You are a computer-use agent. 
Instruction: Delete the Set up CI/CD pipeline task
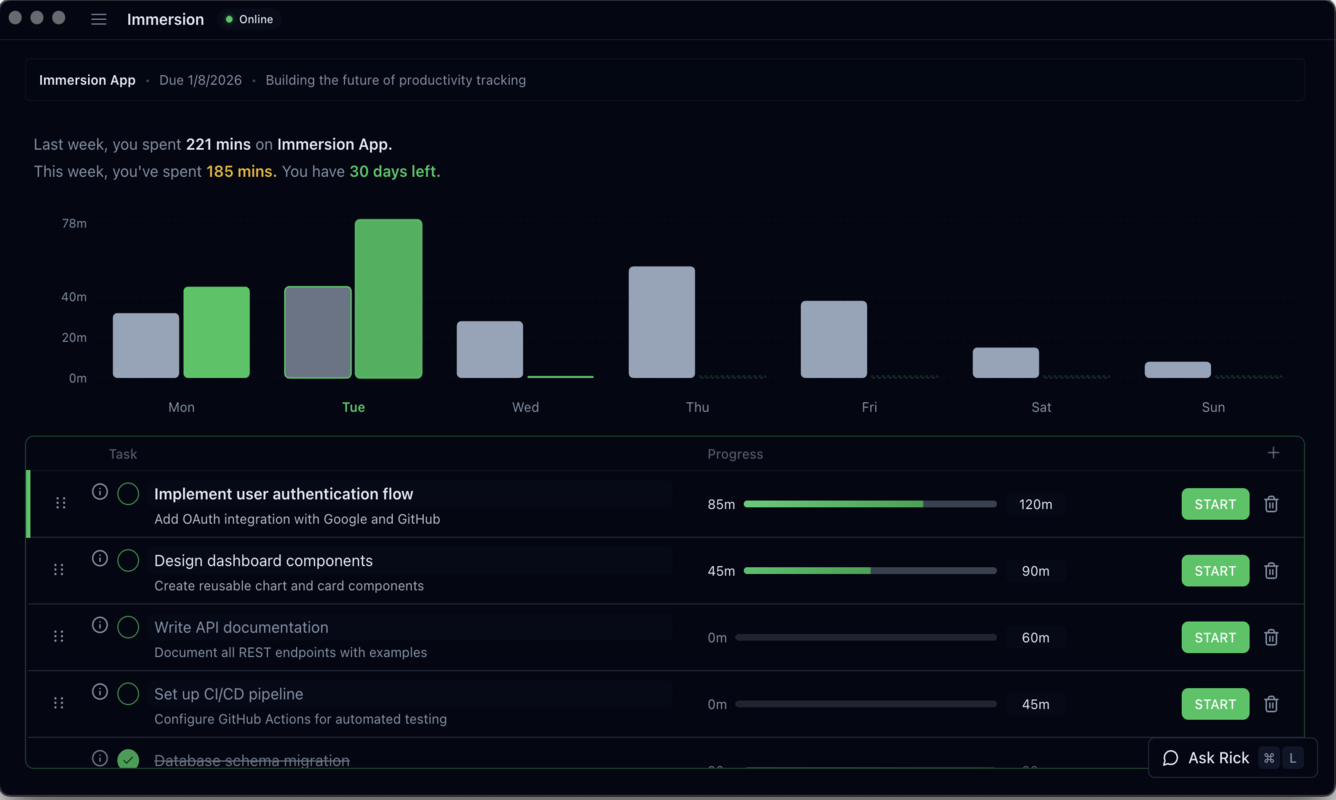coord(1271,704)
